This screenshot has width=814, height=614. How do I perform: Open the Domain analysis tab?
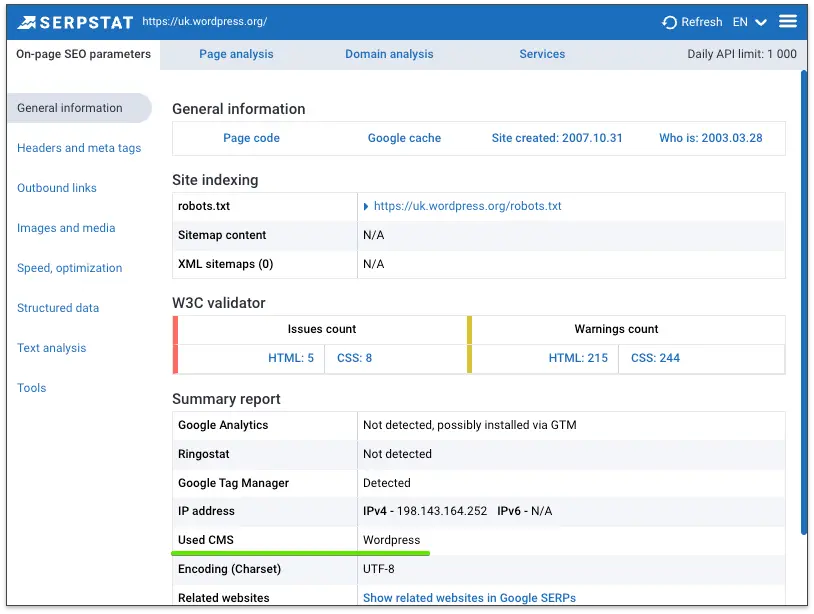pyautogui.click(x=389, y=54)
